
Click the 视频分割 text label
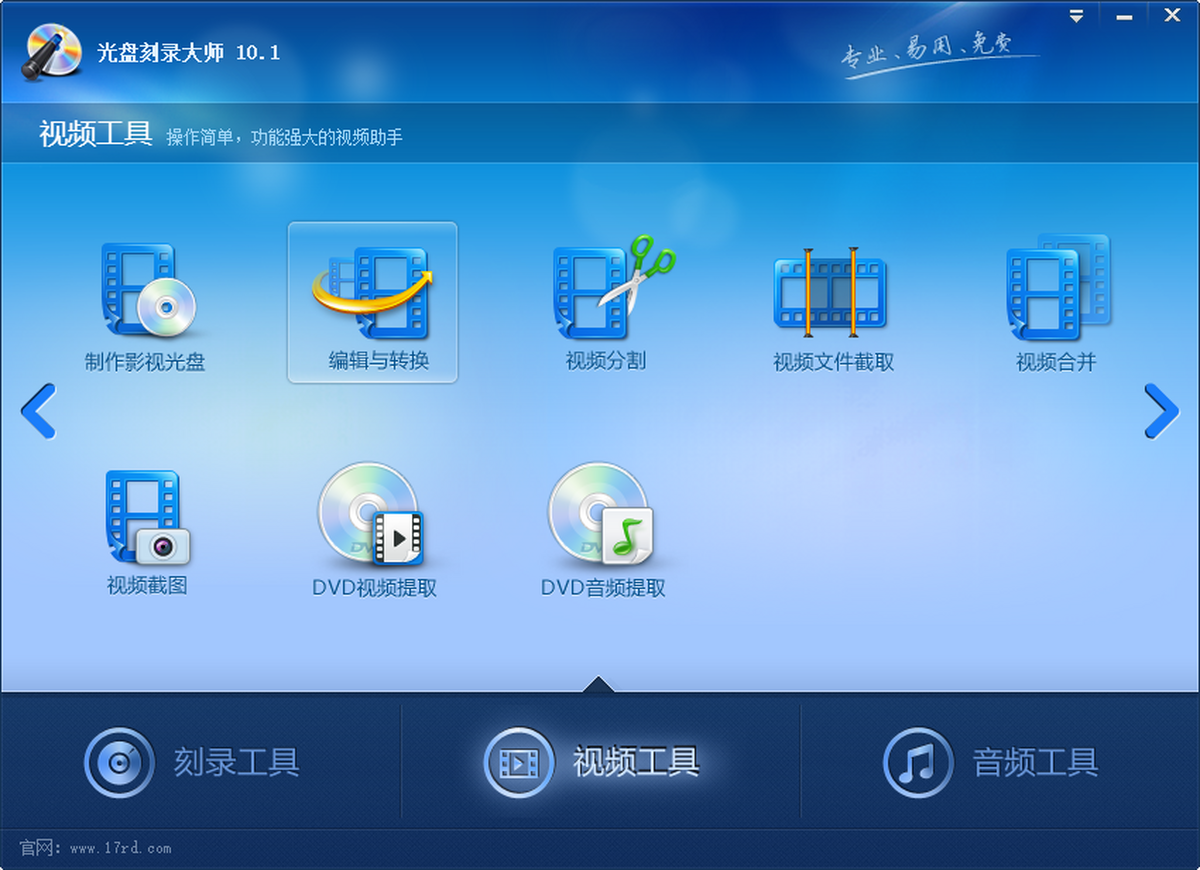[x=606, y=361]
